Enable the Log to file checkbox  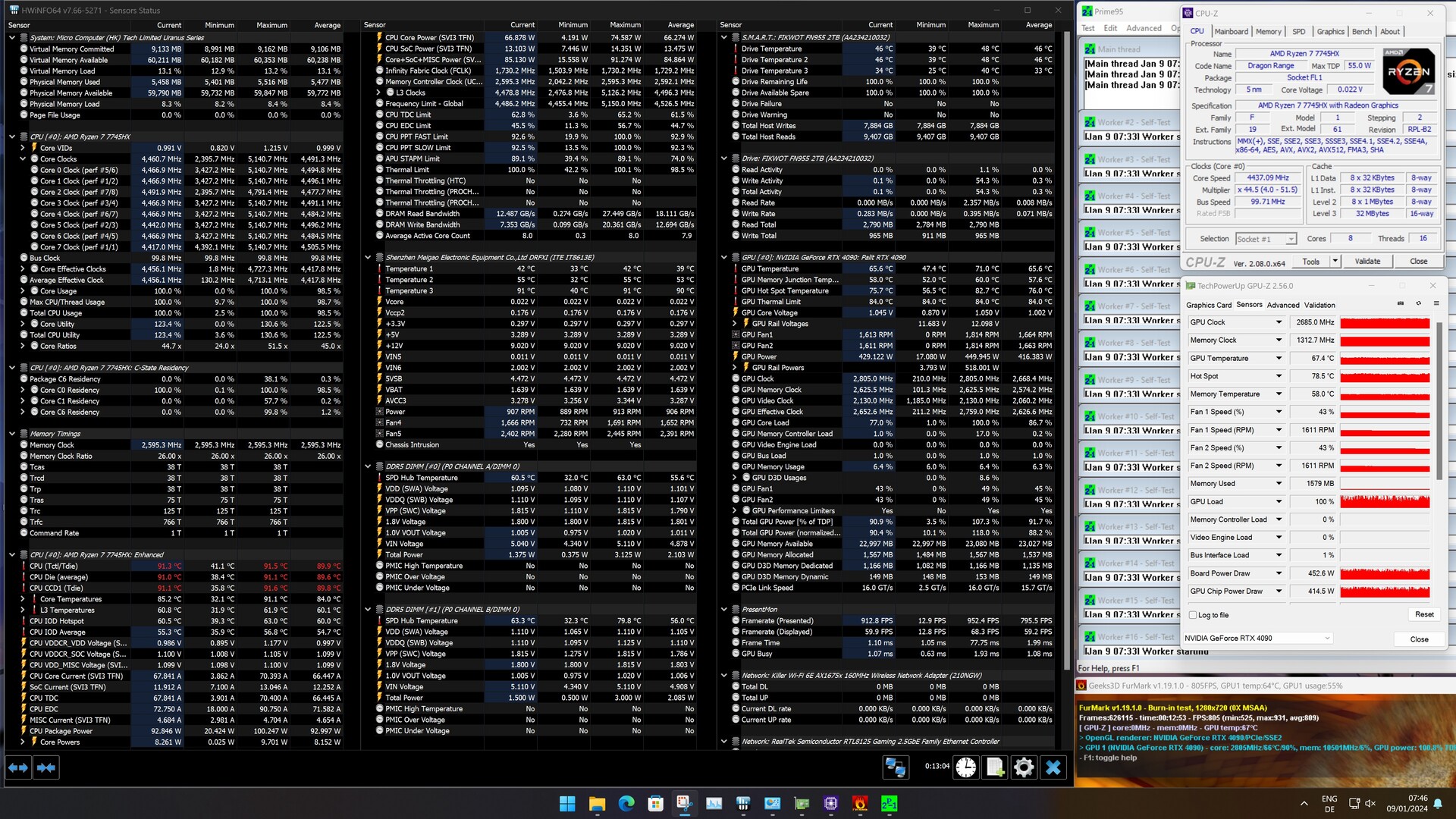point(1194,615)
